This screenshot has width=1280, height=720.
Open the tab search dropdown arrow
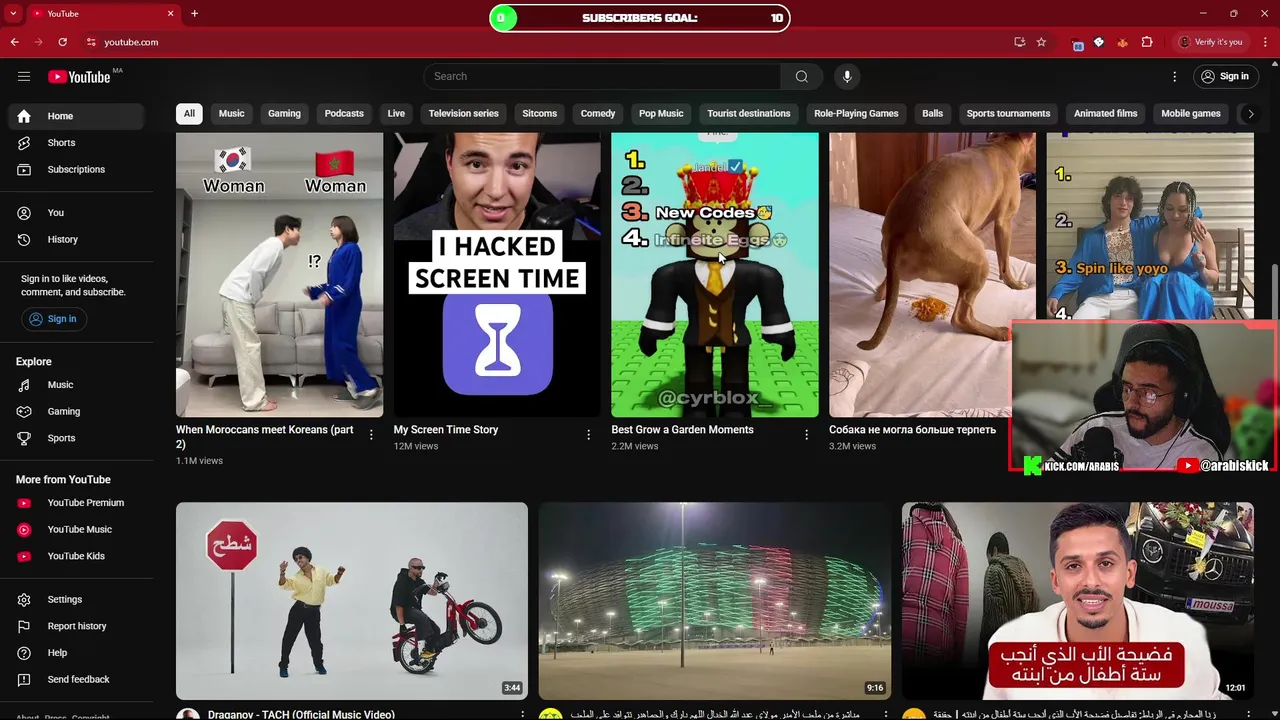point(13,13)
